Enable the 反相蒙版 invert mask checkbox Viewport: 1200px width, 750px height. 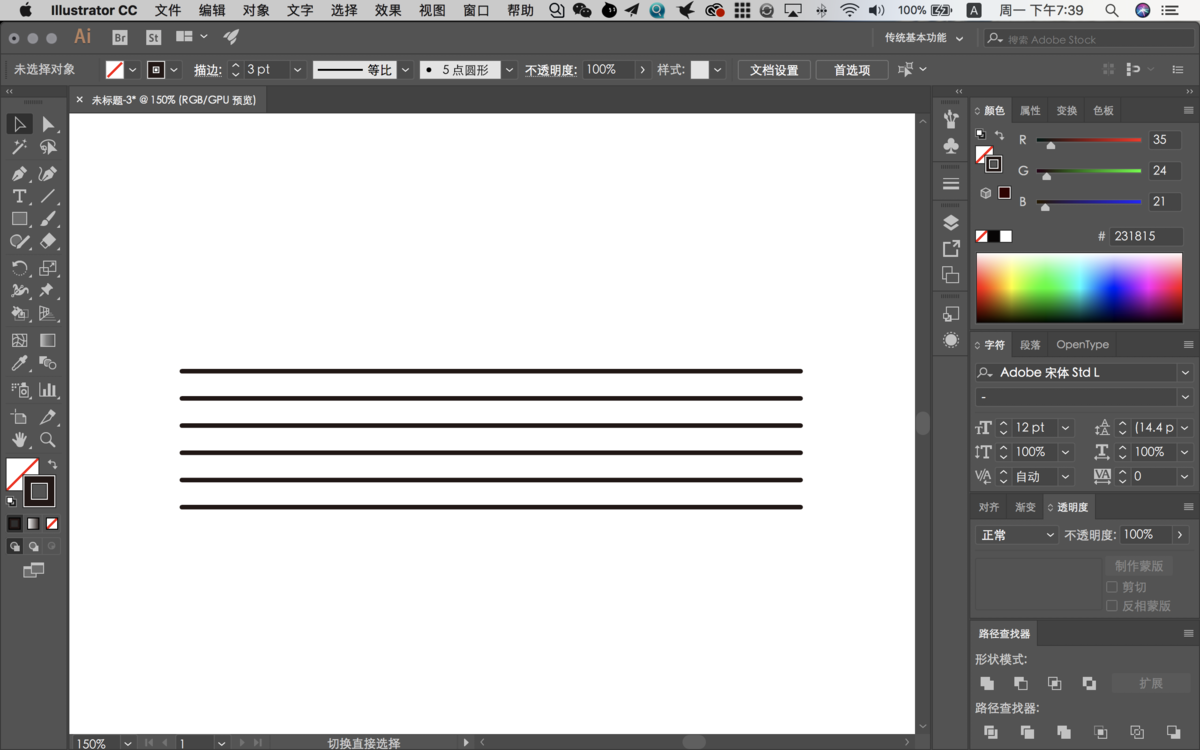pos(1112,606)
